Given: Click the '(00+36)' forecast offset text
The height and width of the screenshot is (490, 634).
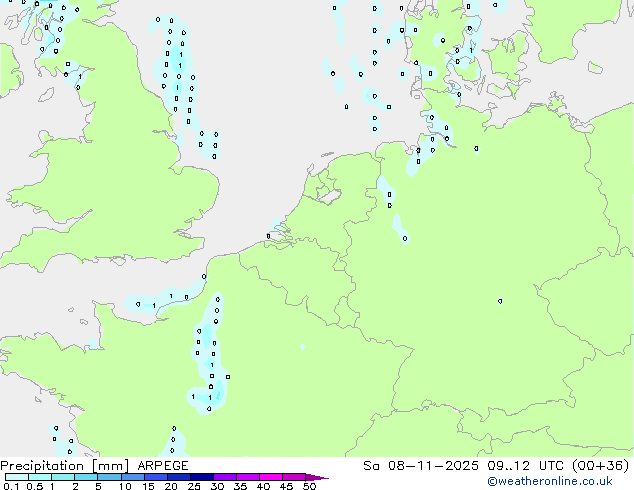Looking at the screenshot, I should pyautogui.click(x=600, y=466).
